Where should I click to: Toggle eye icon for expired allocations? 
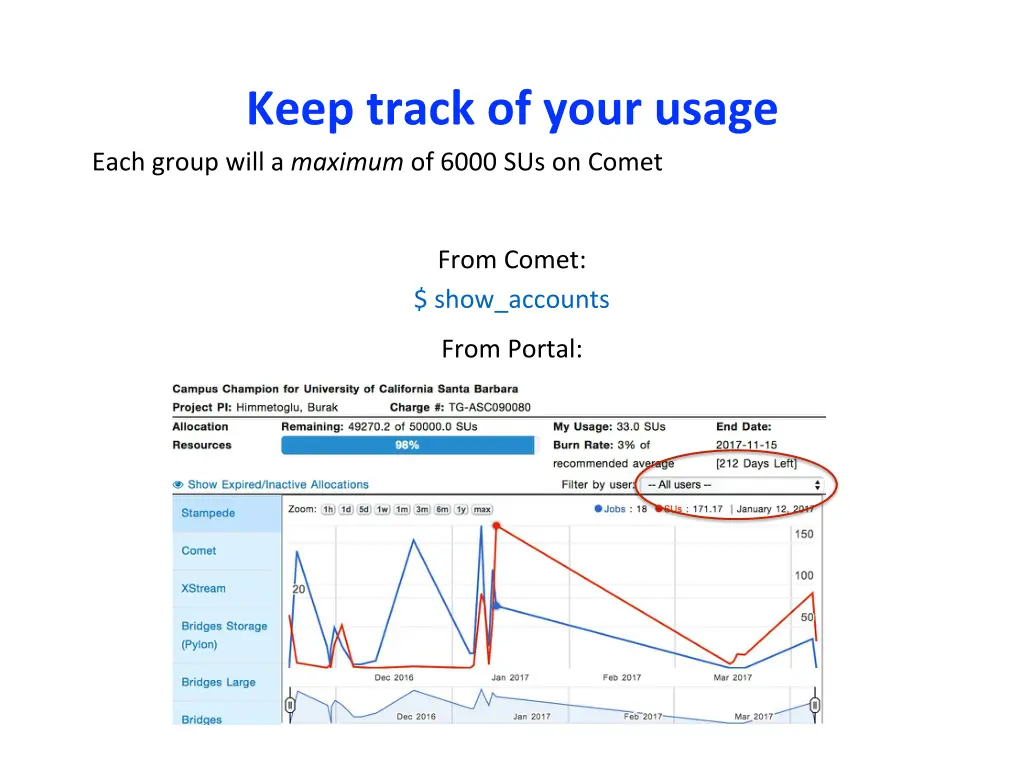178,485
